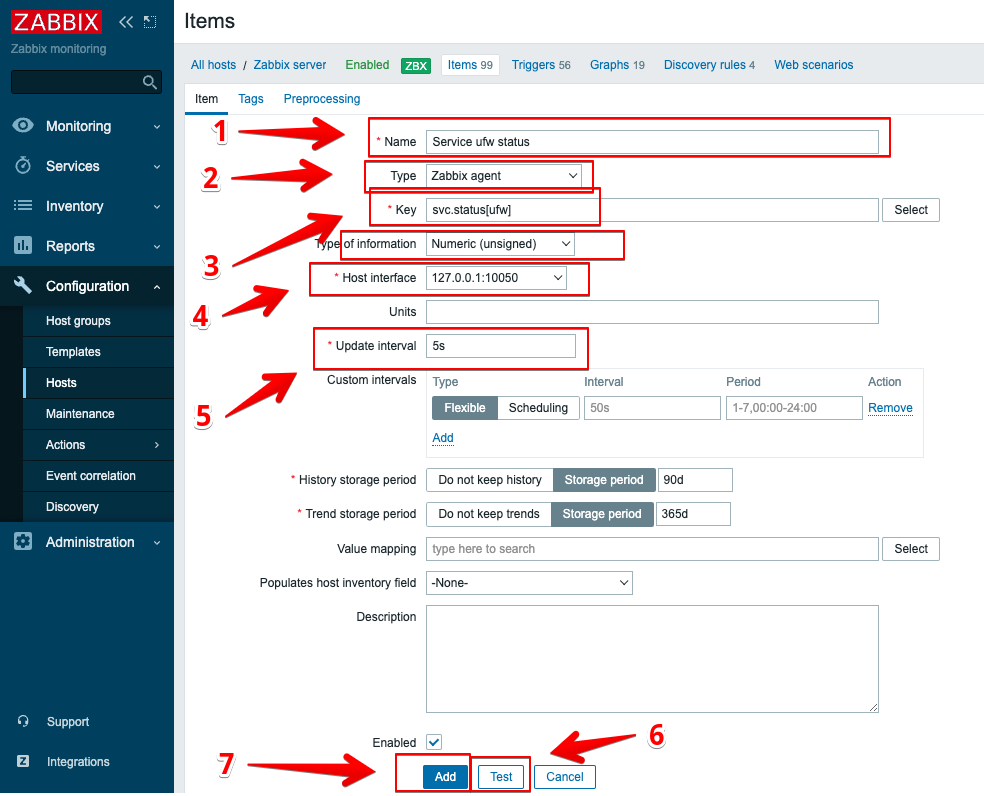Select Scheduling custom interval type
Screen dimensions: 984x796
click(x=538, y=408)
